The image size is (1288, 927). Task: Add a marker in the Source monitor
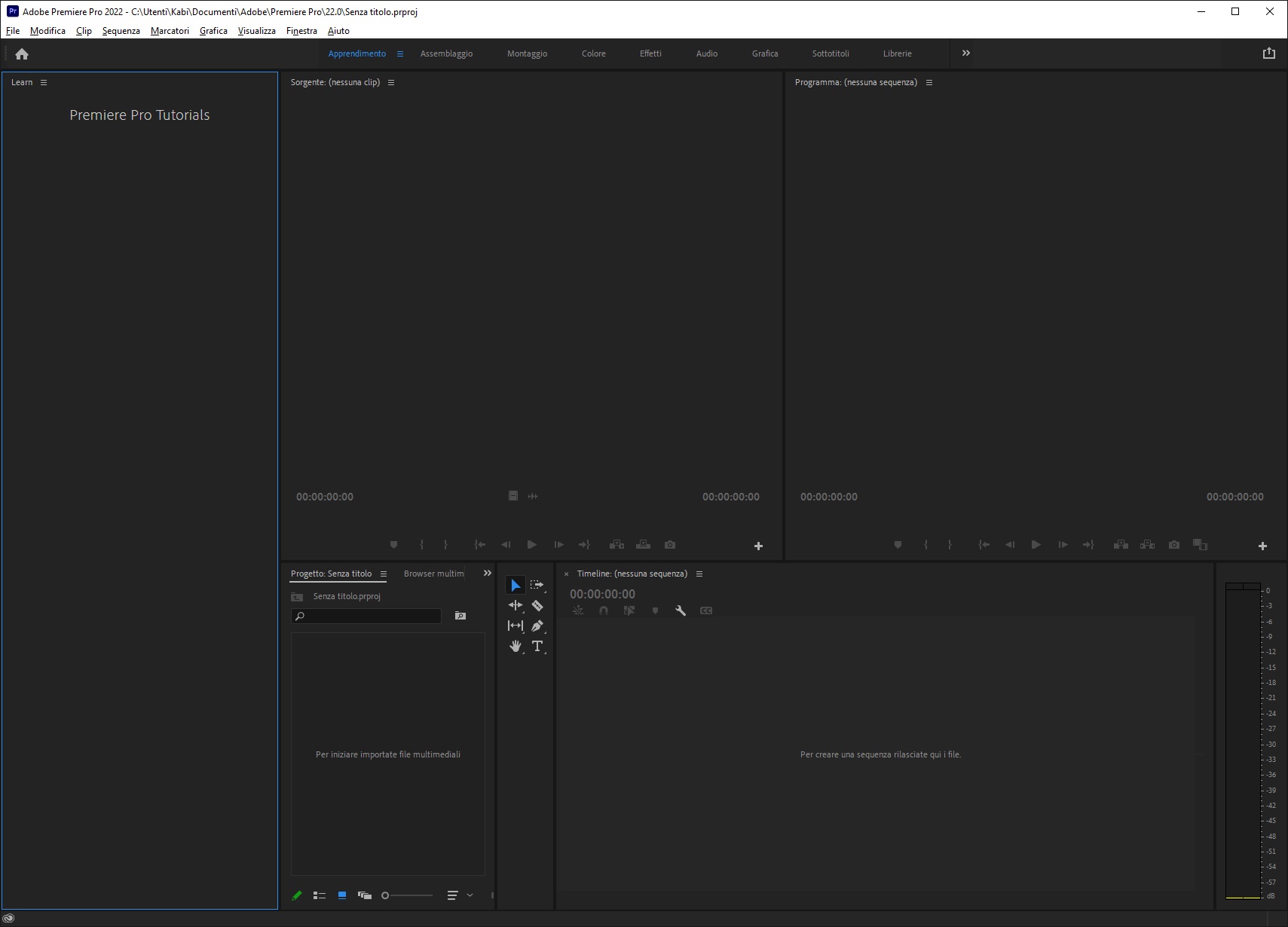click(393, 545)
